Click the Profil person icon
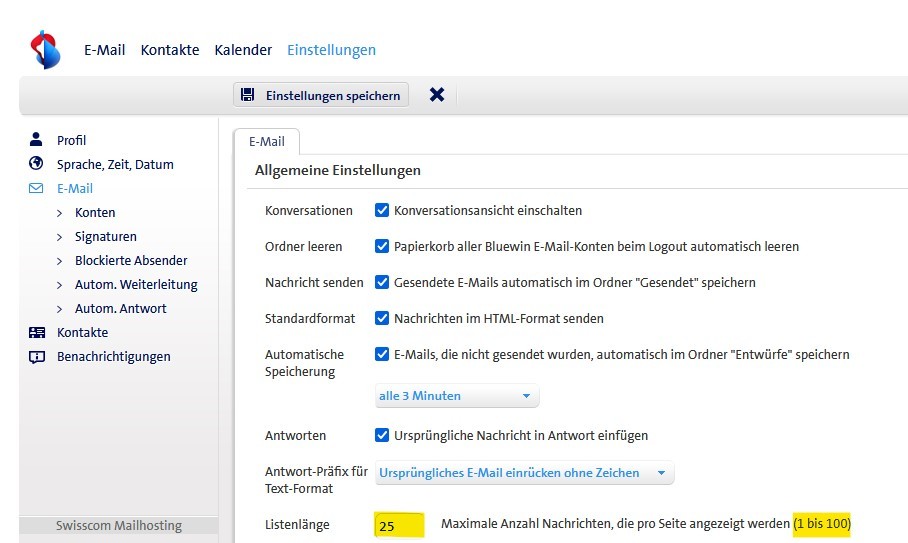This screenshot has height=543, width=908. (x=37, y=140)
